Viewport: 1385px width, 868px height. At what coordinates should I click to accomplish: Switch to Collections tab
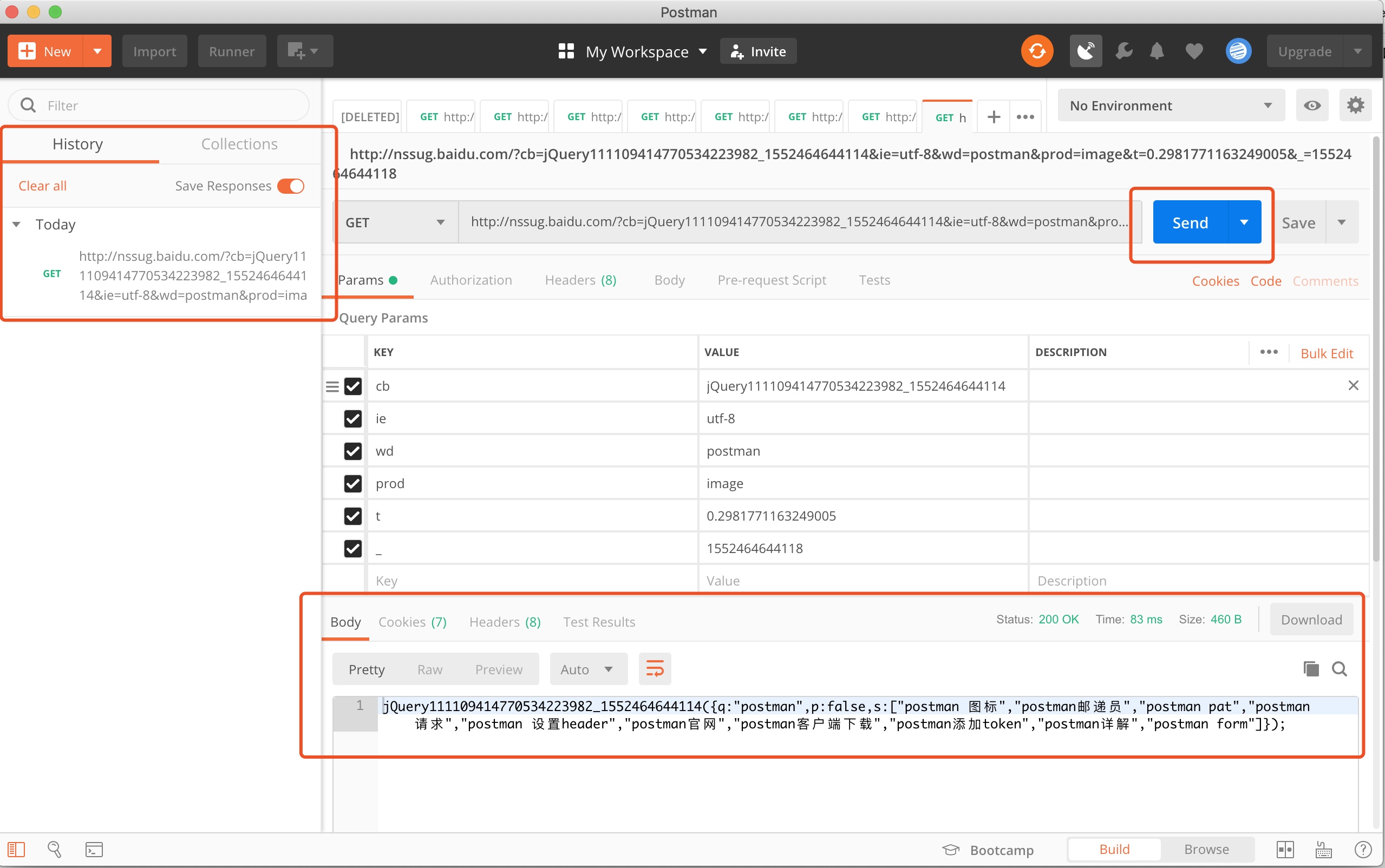tap(239, 144)
